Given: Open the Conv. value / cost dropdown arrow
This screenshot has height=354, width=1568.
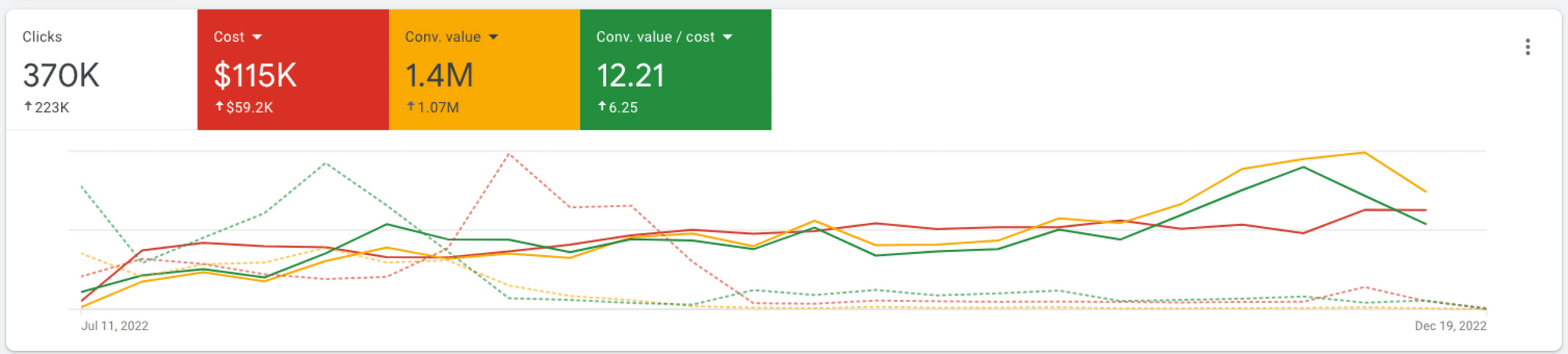Looking at the screenshot, I should [x=728, y=37].
